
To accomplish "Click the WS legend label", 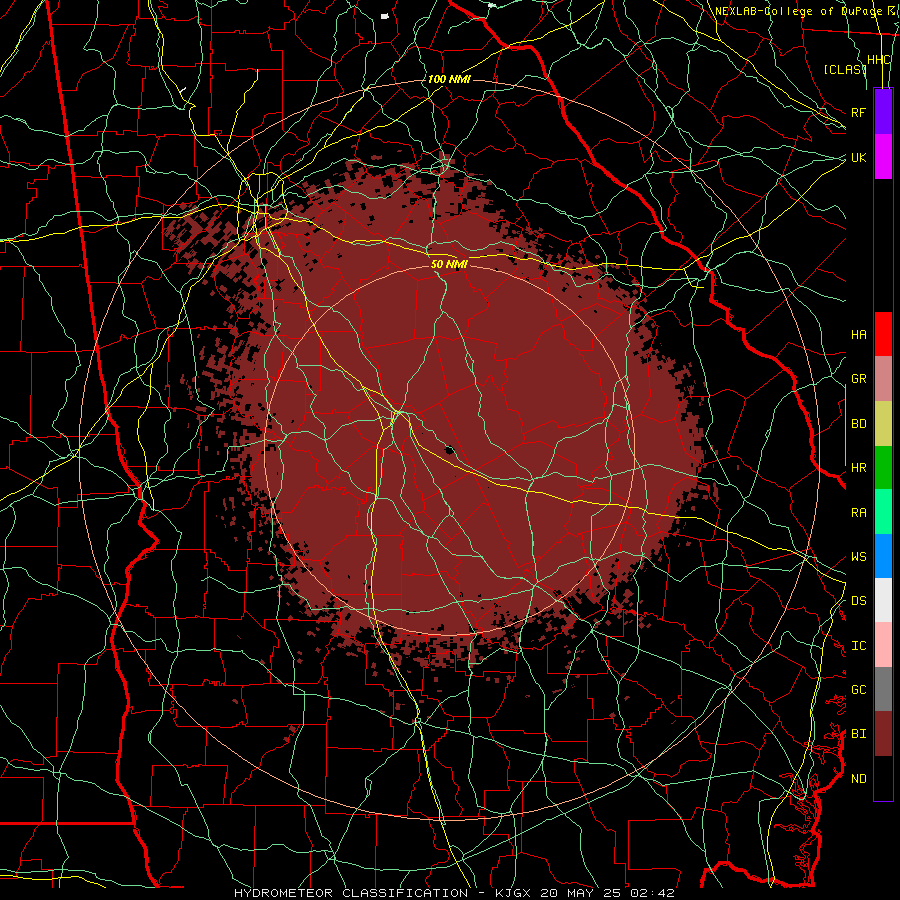I will 859,556.
